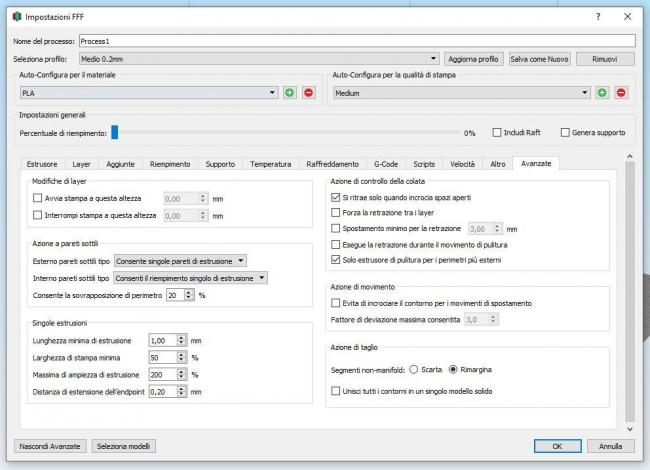650x470 pixels.
Task: Switch to the Riempimento tab
Action: coord(170,163)
